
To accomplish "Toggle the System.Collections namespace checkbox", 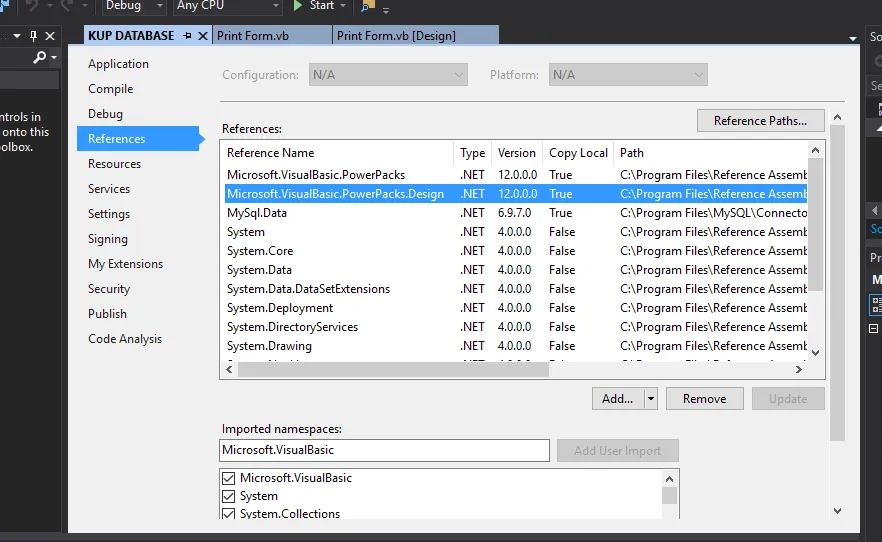I will [228, 514].
